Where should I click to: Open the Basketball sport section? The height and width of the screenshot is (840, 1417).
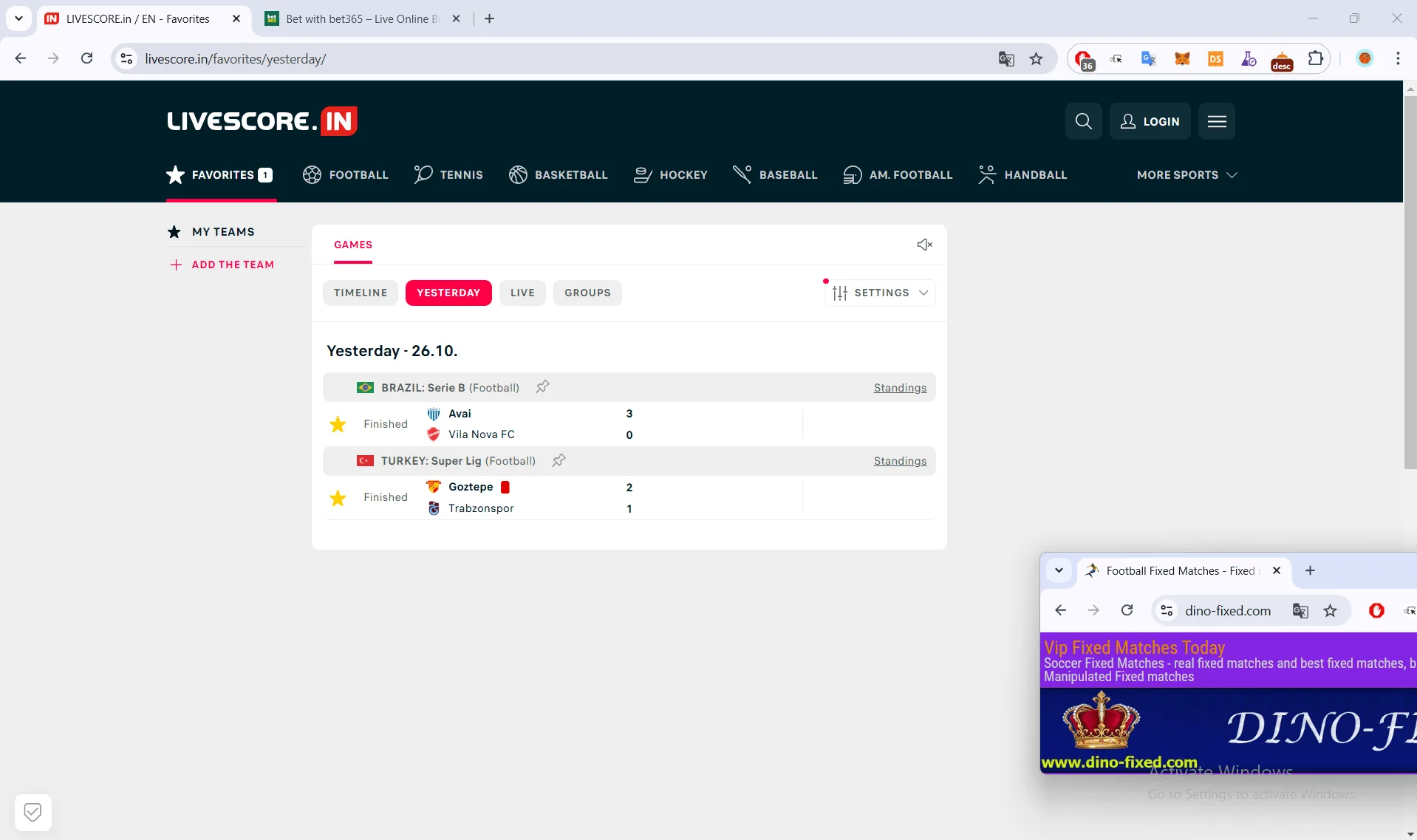[558, 175]
